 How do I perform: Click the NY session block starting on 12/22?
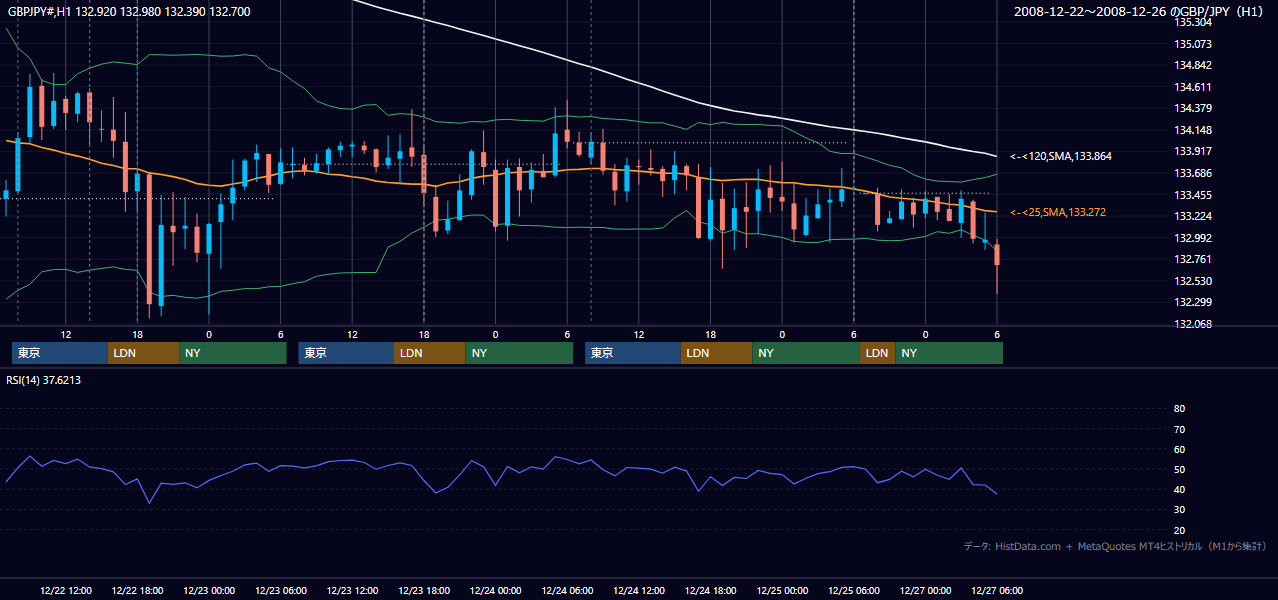point(233,353)
